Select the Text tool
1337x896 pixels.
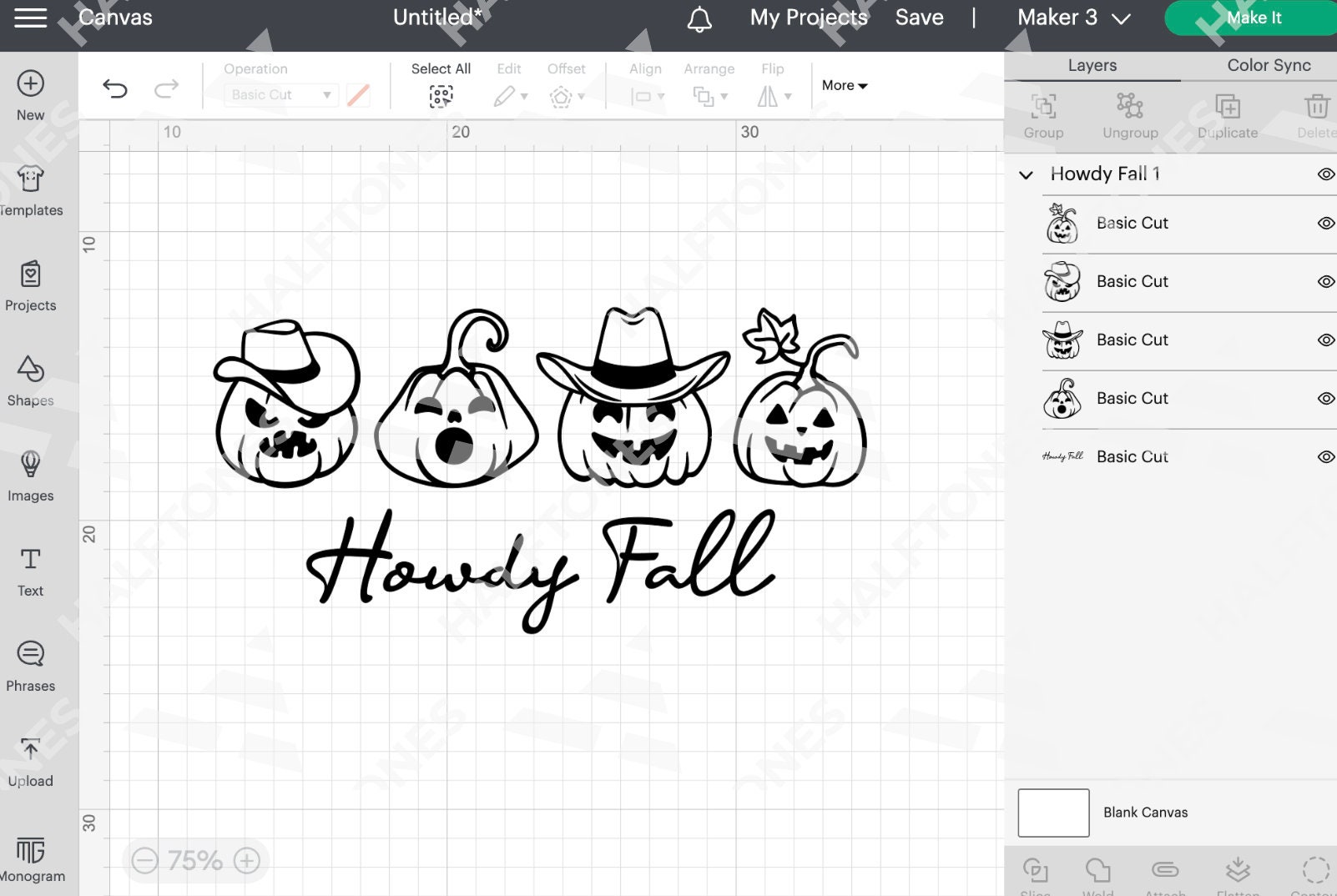[30, 572]
